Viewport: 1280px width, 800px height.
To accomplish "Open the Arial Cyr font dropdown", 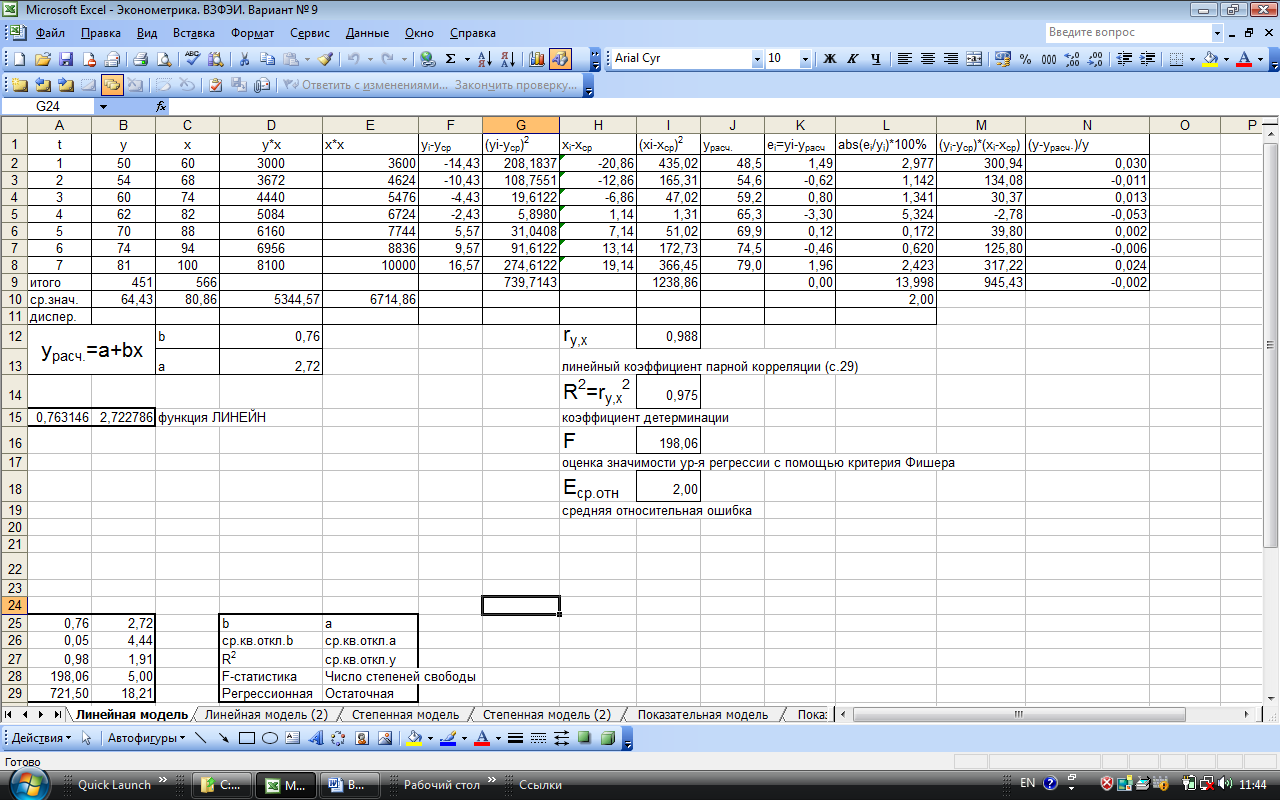I will tap(757, 59).
